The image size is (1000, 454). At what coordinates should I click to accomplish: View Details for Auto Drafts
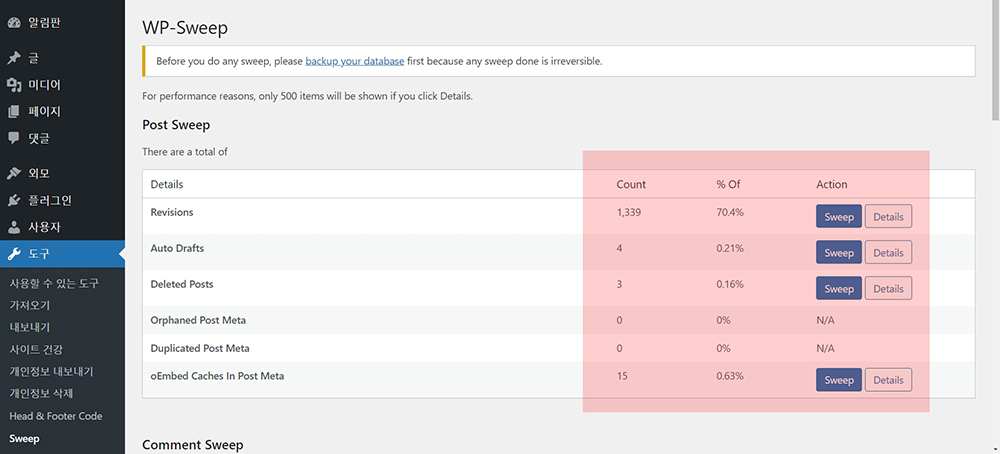pos(888,253)
